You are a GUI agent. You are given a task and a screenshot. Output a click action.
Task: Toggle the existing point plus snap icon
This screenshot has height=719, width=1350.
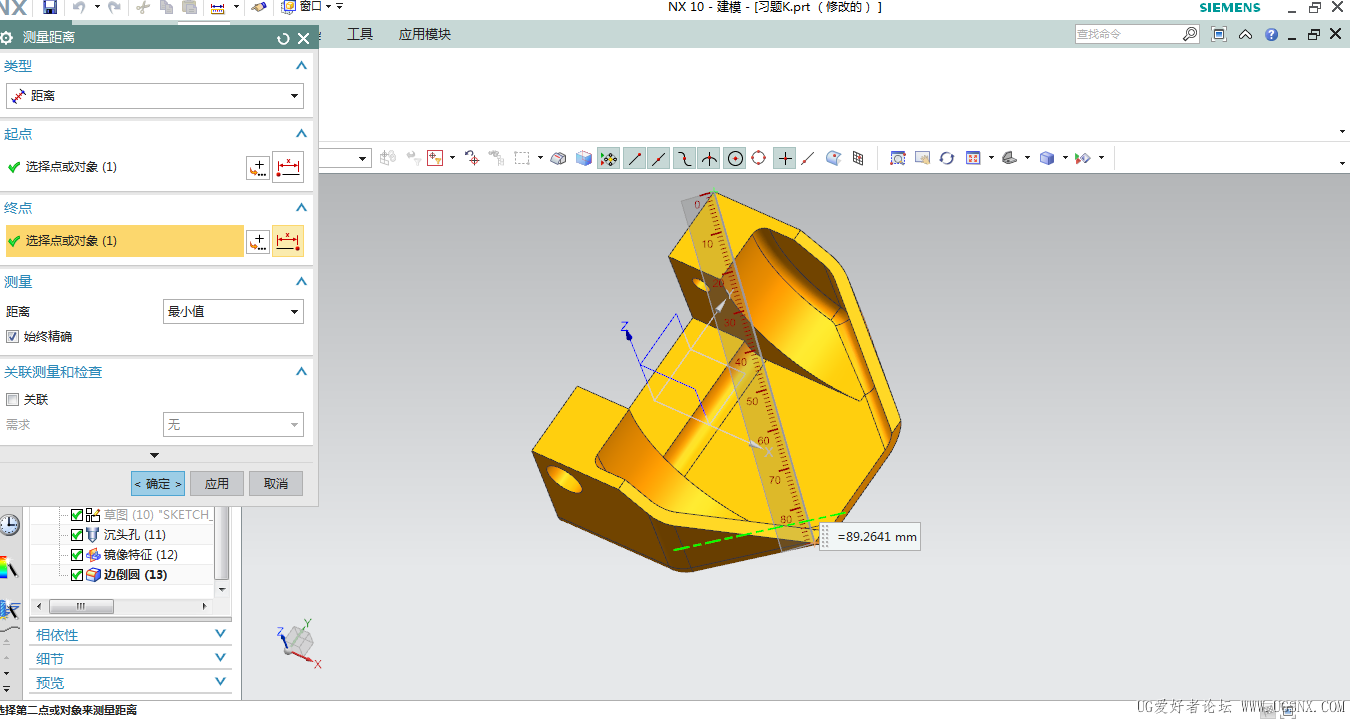coord(785,158)
